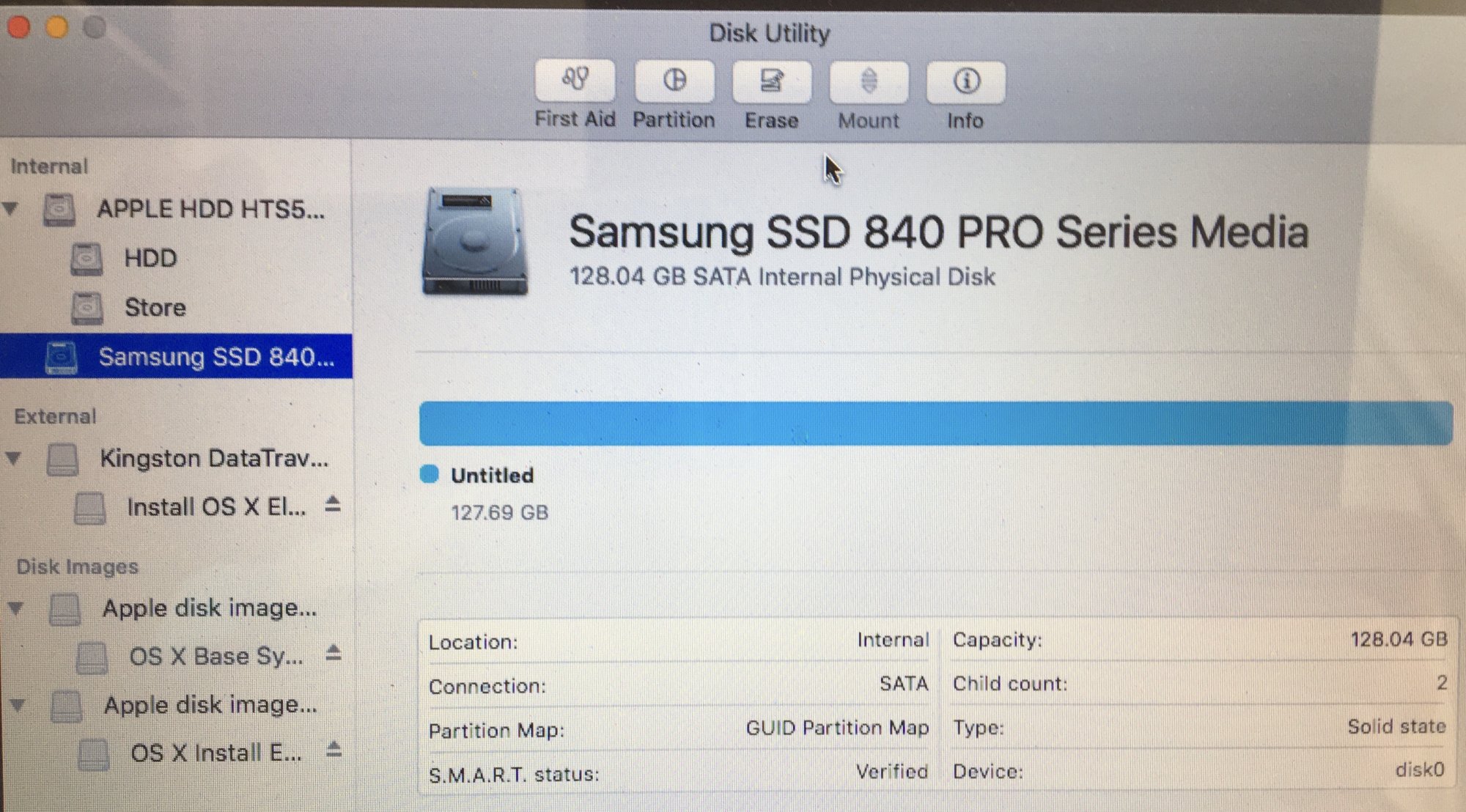Select Samsung SSD 840 in the sidebar

(216, 357)
